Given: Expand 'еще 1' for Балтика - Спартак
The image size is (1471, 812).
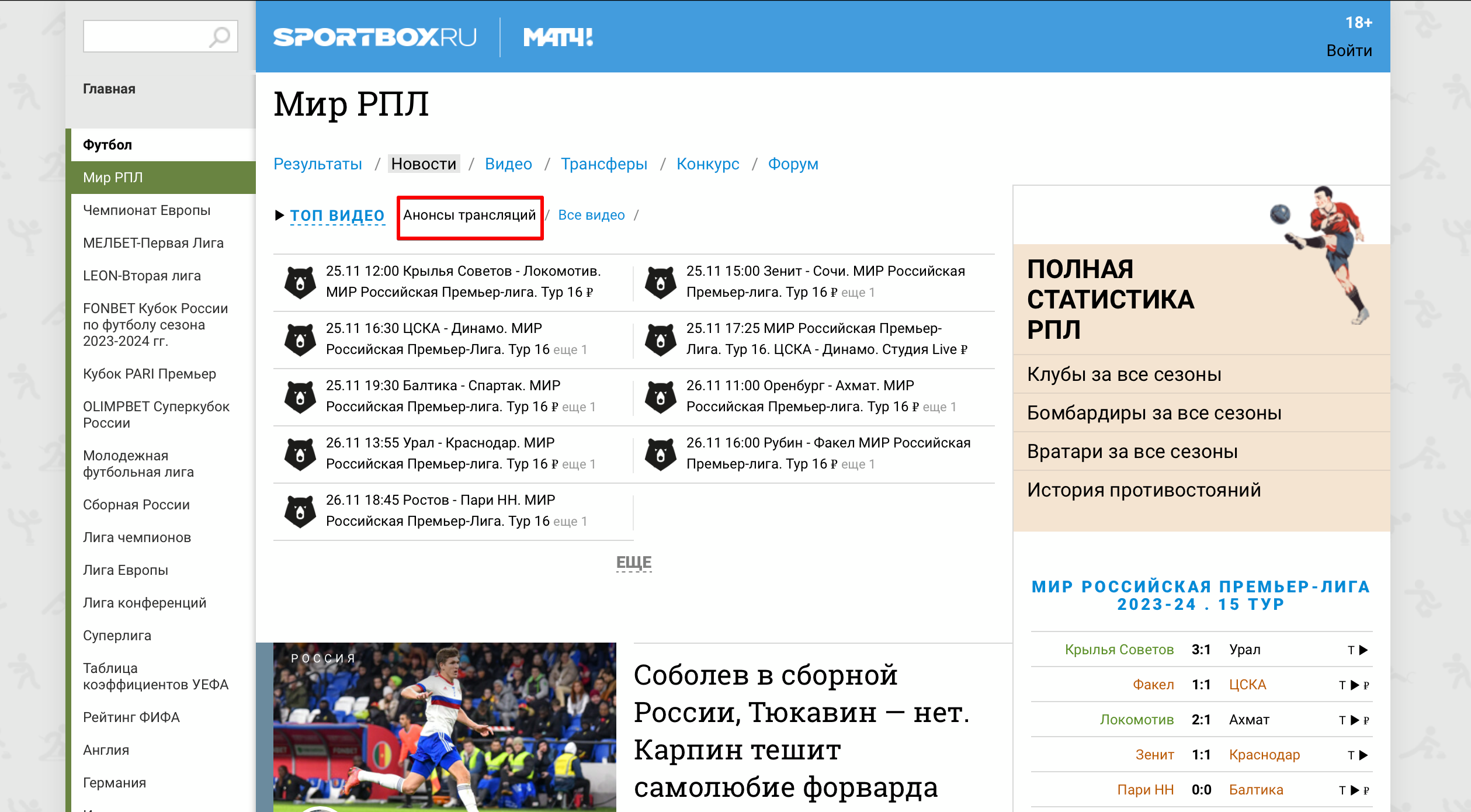Looking at the screenshot, I should [578, 407].
